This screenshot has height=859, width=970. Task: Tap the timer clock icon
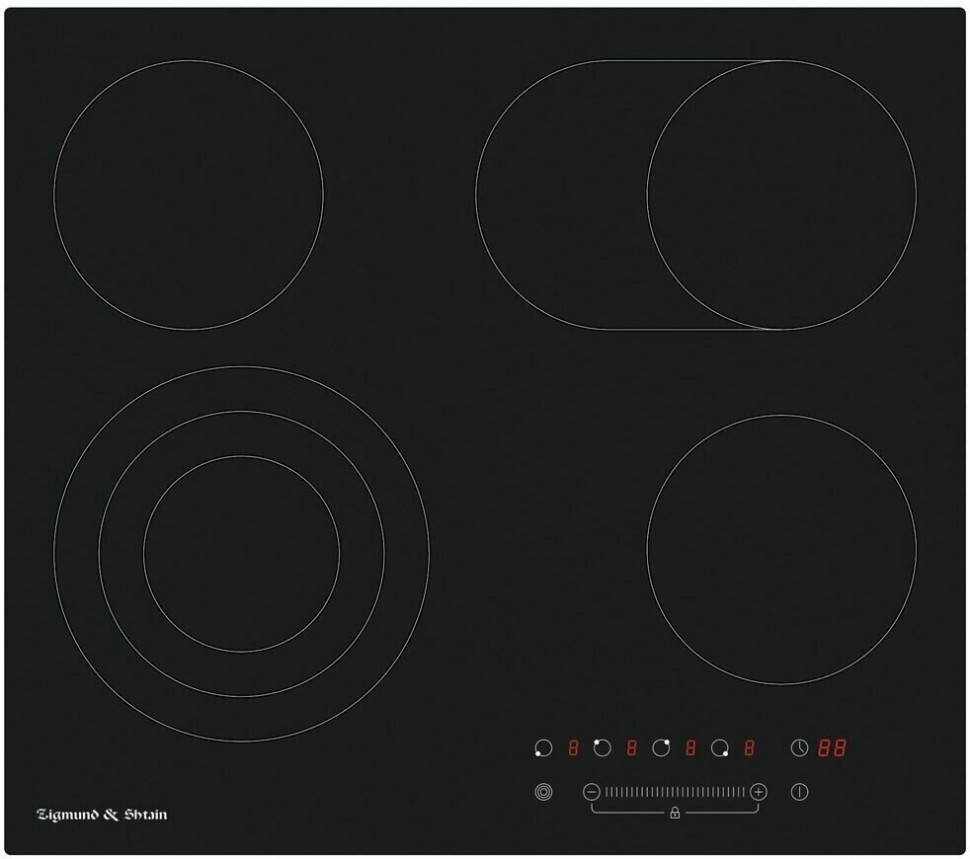click(x=799, y=748)
